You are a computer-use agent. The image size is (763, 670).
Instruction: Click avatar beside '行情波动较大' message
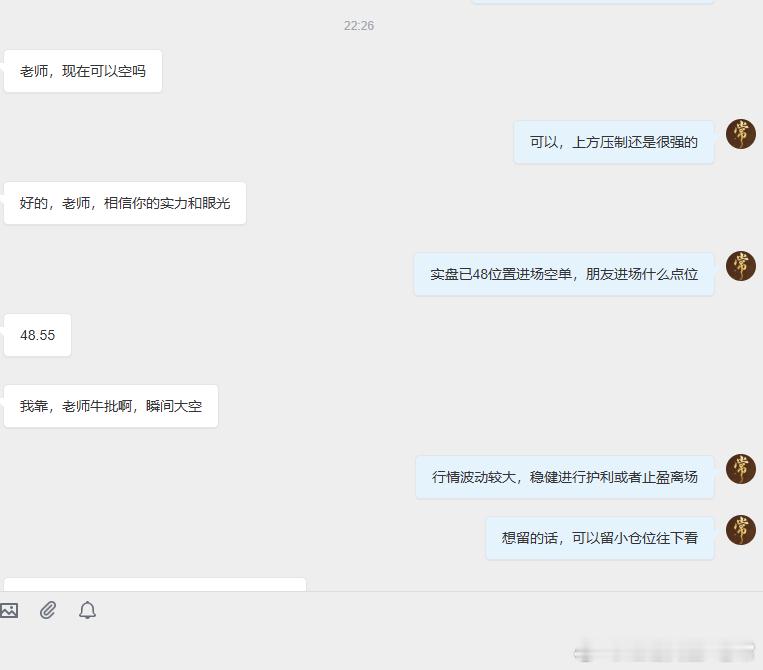(741, 469)
